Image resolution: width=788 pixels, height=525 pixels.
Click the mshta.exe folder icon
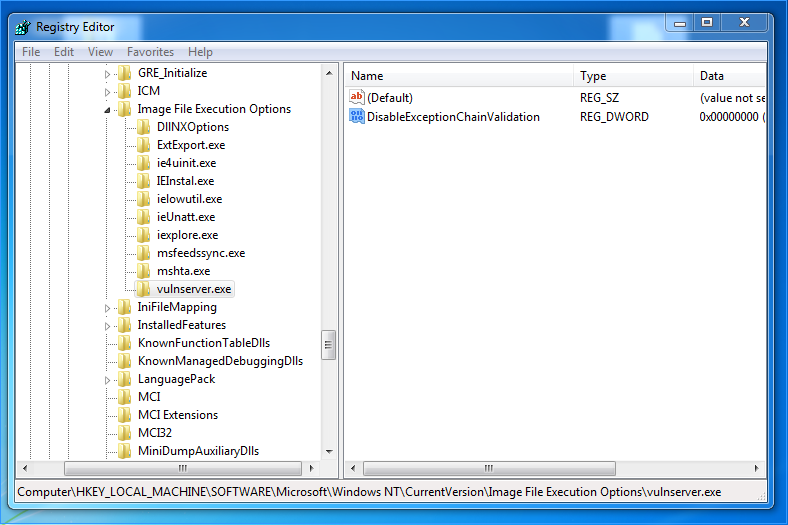click(x=144, y=271)
